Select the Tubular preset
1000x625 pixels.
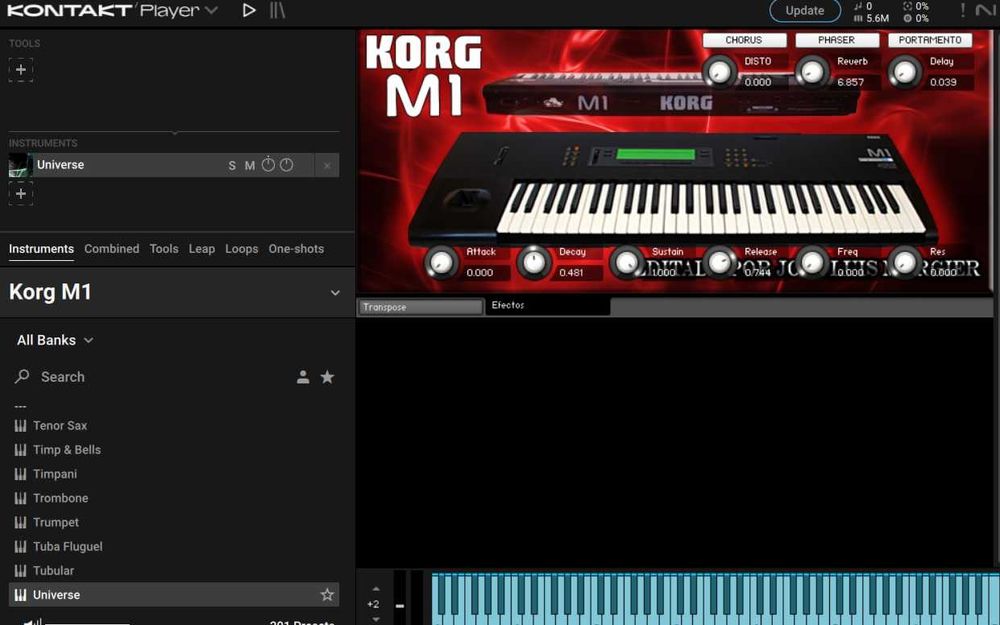pyautogui.click(x=174, y=571)
